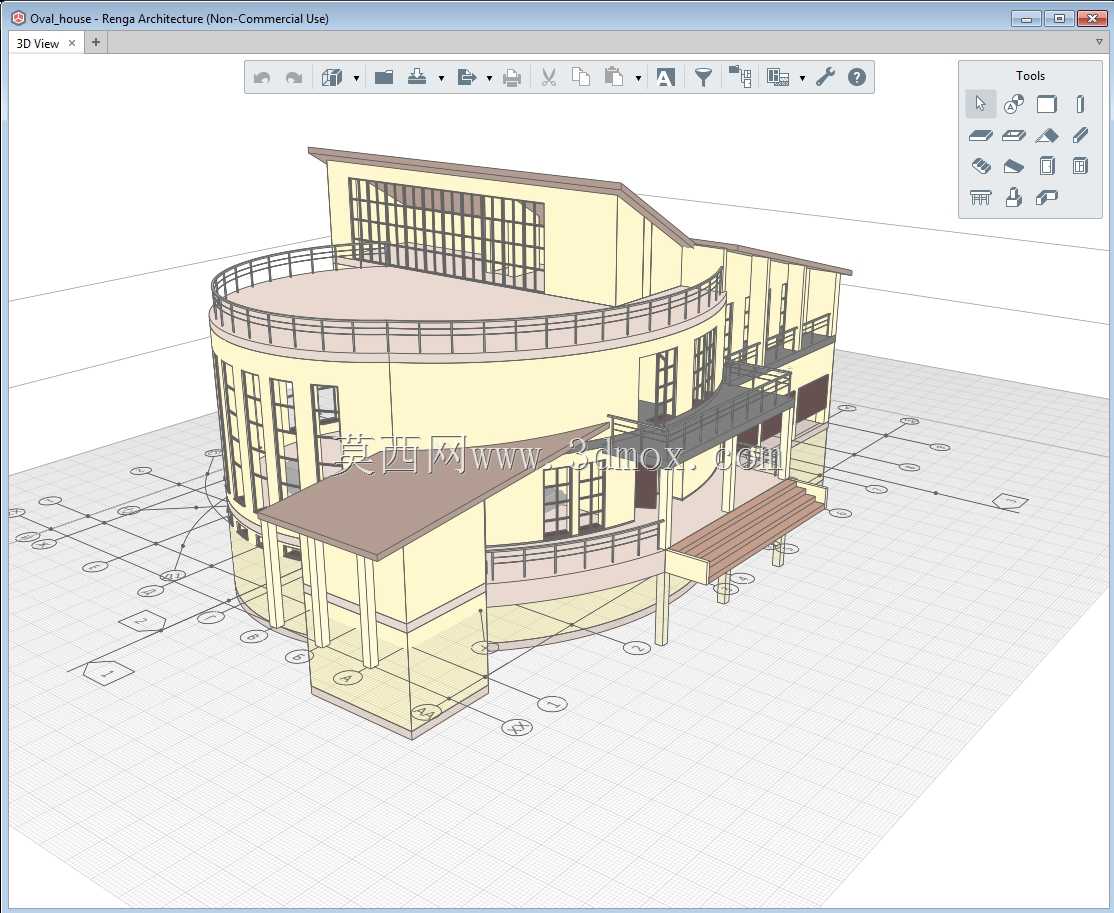The height and width of the screenshot is (913, 1114).
Task: Select the Beam tool in Tools
Action: [x=1080, y=135]
